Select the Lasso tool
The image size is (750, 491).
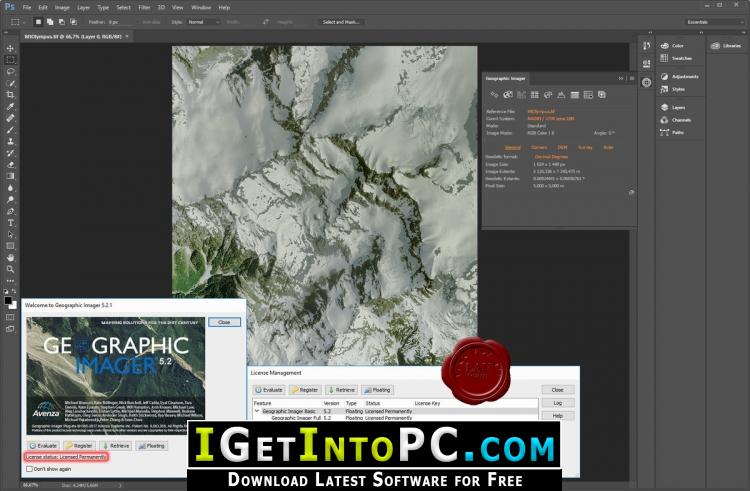click(x=10, y=72)
